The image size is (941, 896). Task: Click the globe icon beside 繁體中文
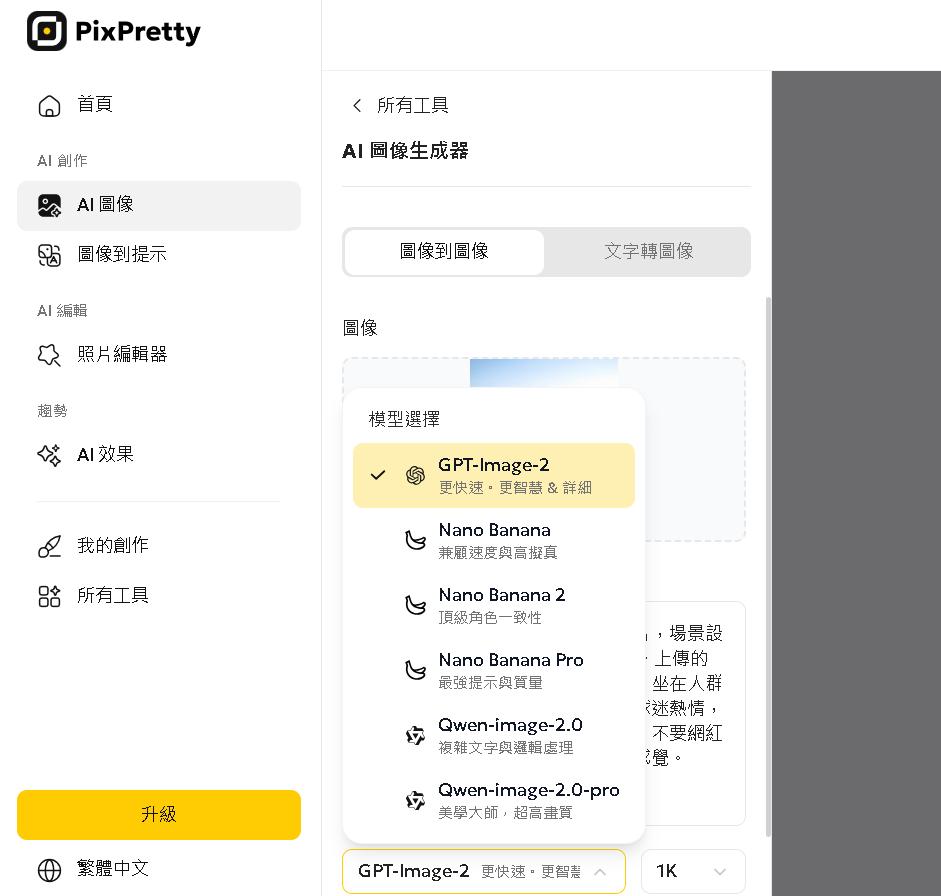pyautogui.click(x=49, y=870)
